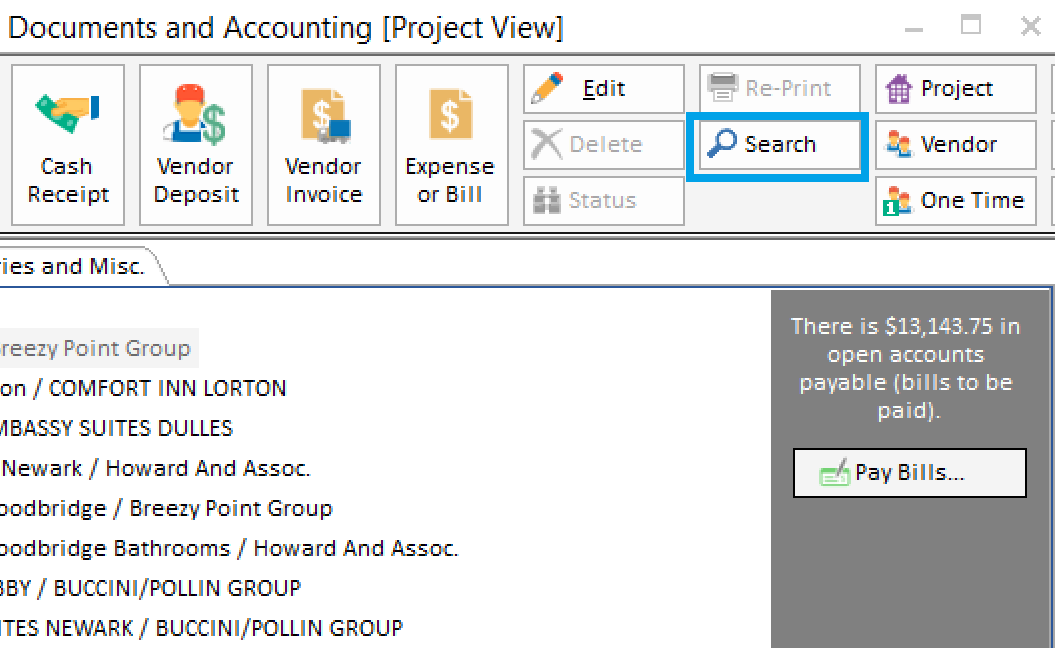Click the Edit pencil button

pos(603,89)
